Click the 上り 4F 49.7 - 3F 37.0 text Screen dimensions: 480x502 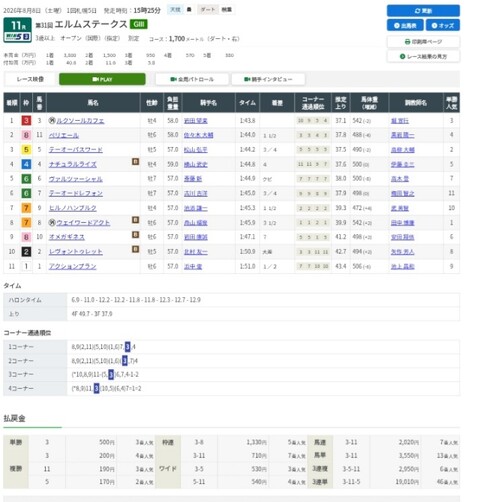click(92, 314)
